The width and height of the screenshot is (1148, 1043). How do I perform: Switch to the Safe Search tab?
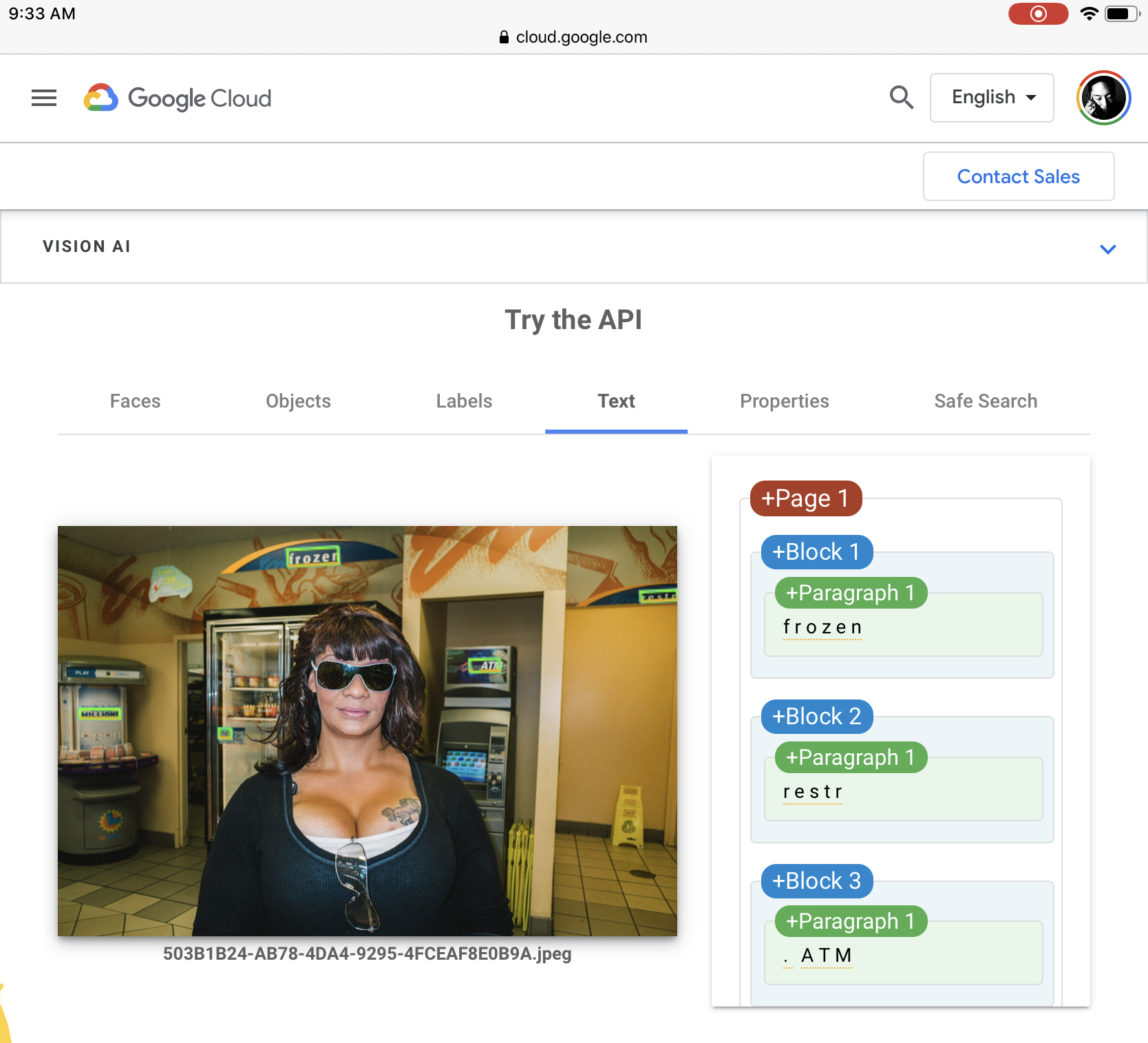pos(986,401)
